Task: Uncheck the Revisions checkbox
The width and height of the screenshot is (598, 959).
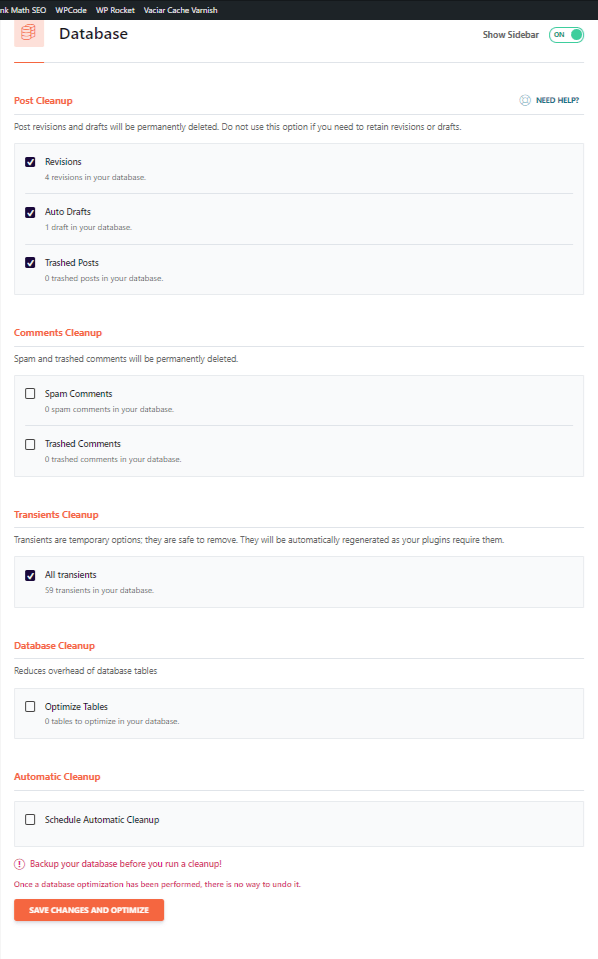Action: [x=30, y=162]
